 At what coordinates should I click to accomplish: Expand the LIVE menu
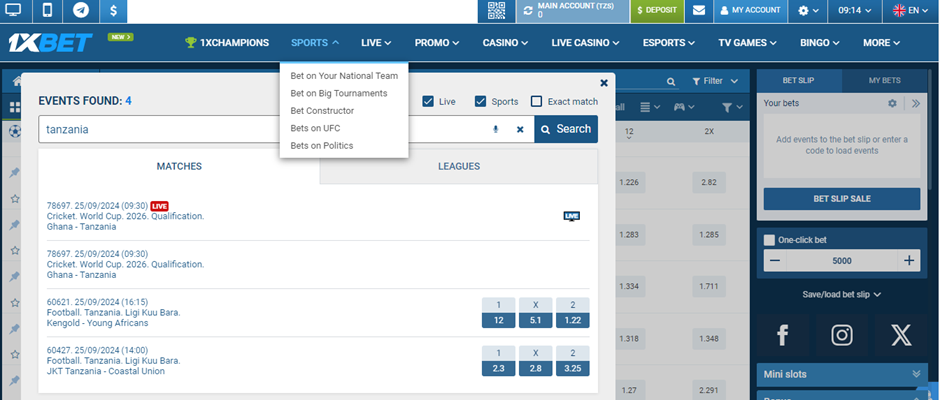coord(376,43)
